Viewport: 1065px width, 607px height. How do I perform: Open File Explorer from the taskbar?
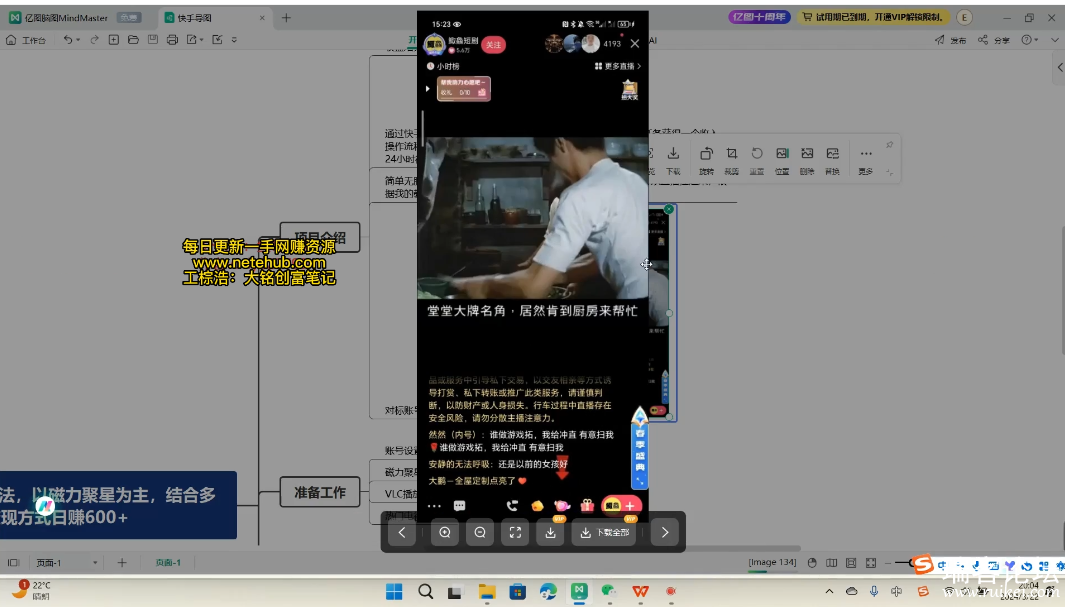pos(487,591)
